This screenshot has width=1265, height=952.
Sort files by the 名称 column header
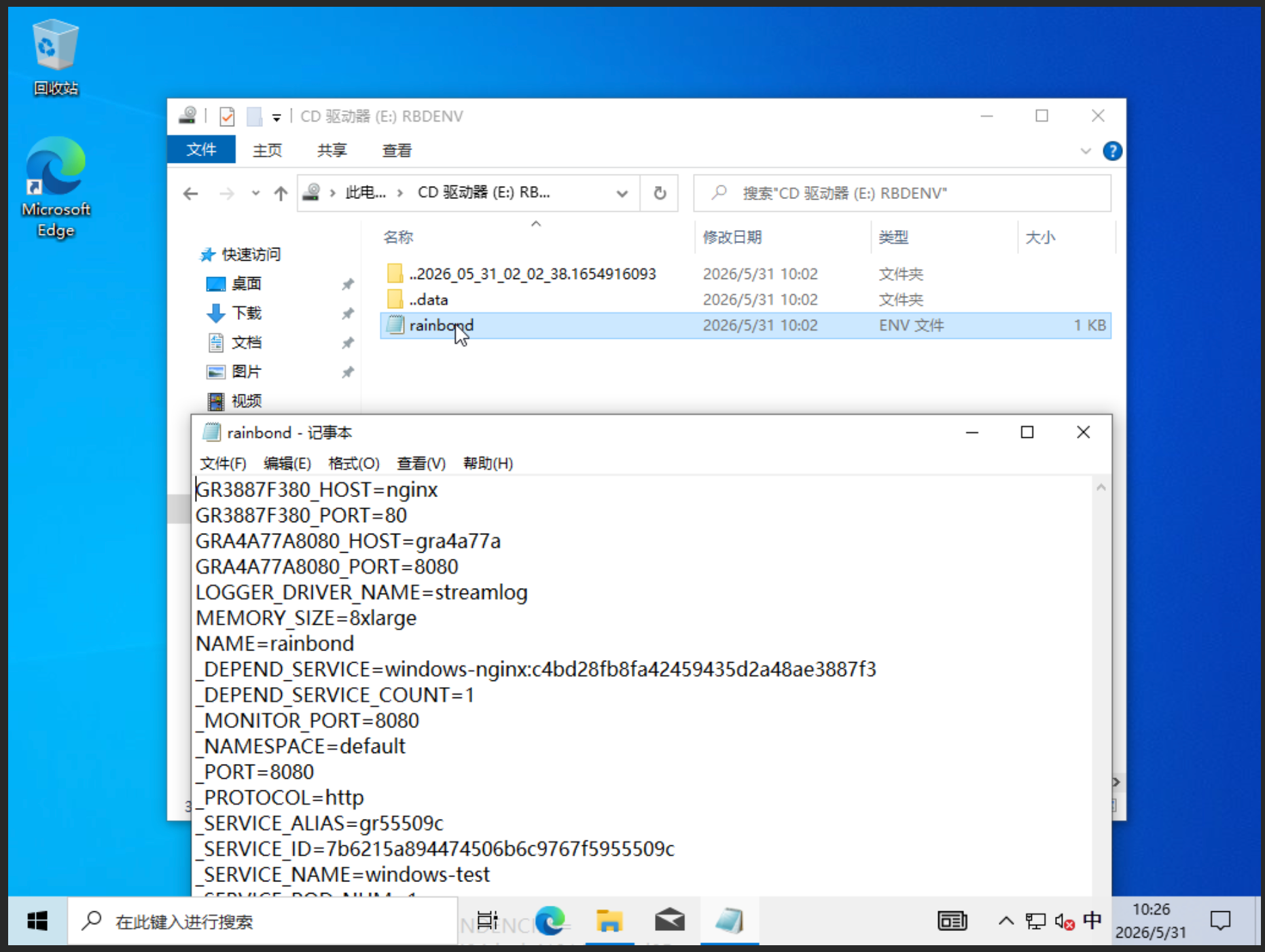pyautogui.click(x=398, y=237)
